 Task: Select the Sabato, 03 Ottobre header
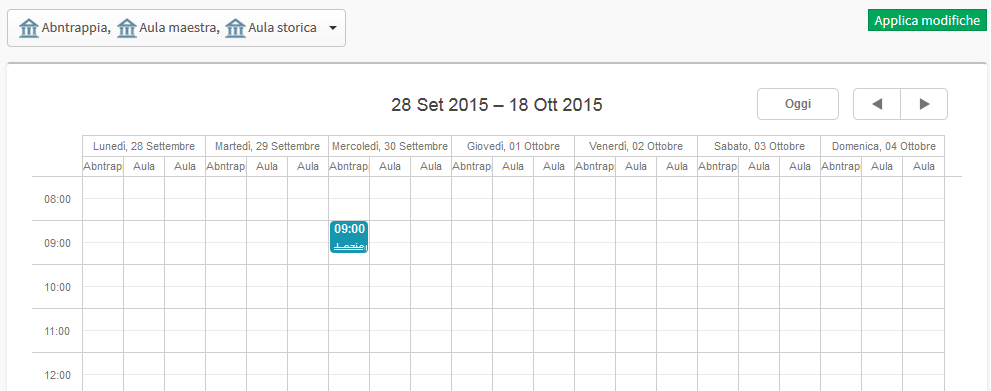759,146
